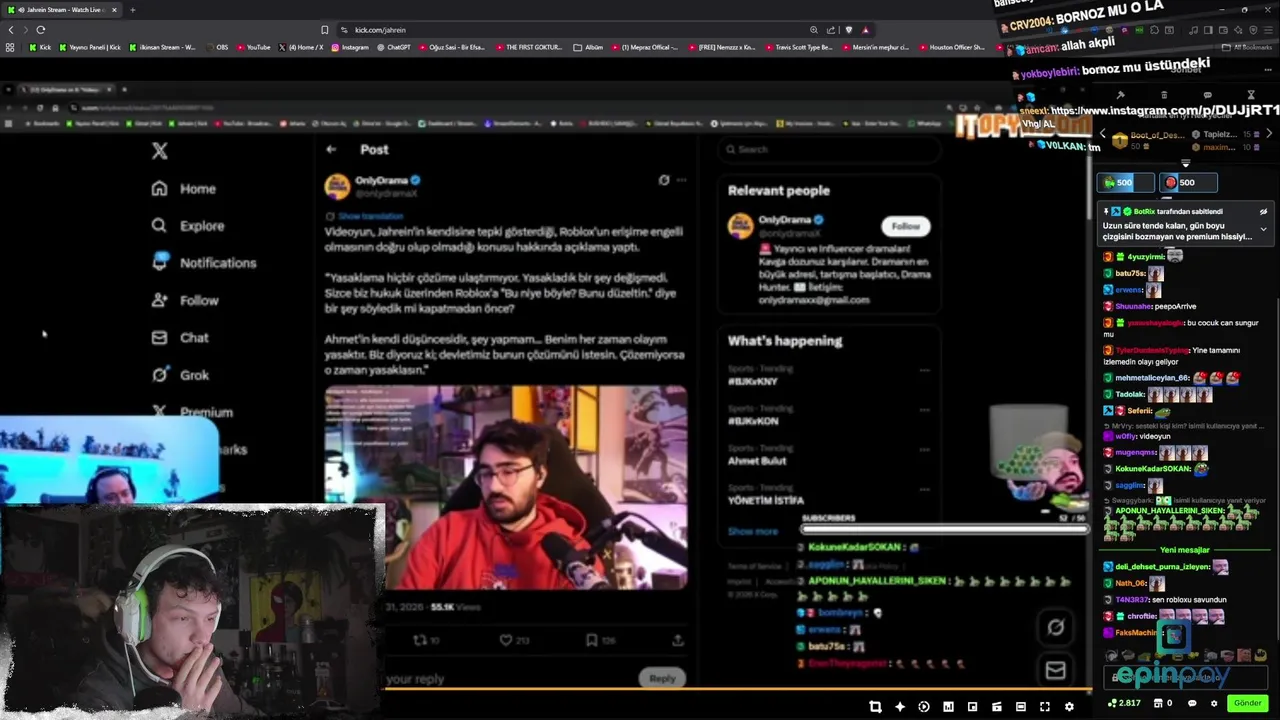Click the green 500 prediction option

[x=1126, y=182]
